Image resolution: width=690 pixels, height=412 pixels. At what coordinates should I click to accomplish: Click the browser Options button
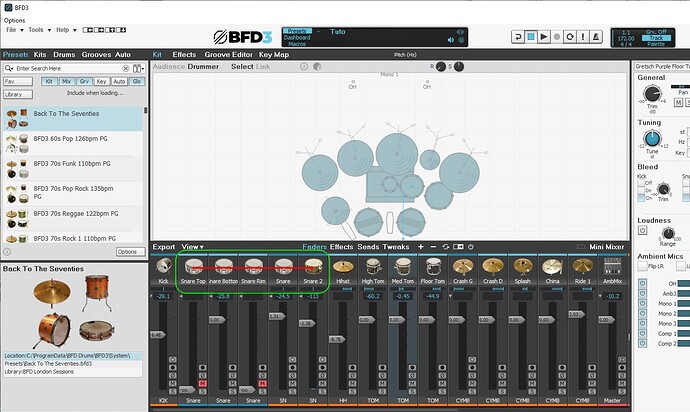(x=131, y=252)
